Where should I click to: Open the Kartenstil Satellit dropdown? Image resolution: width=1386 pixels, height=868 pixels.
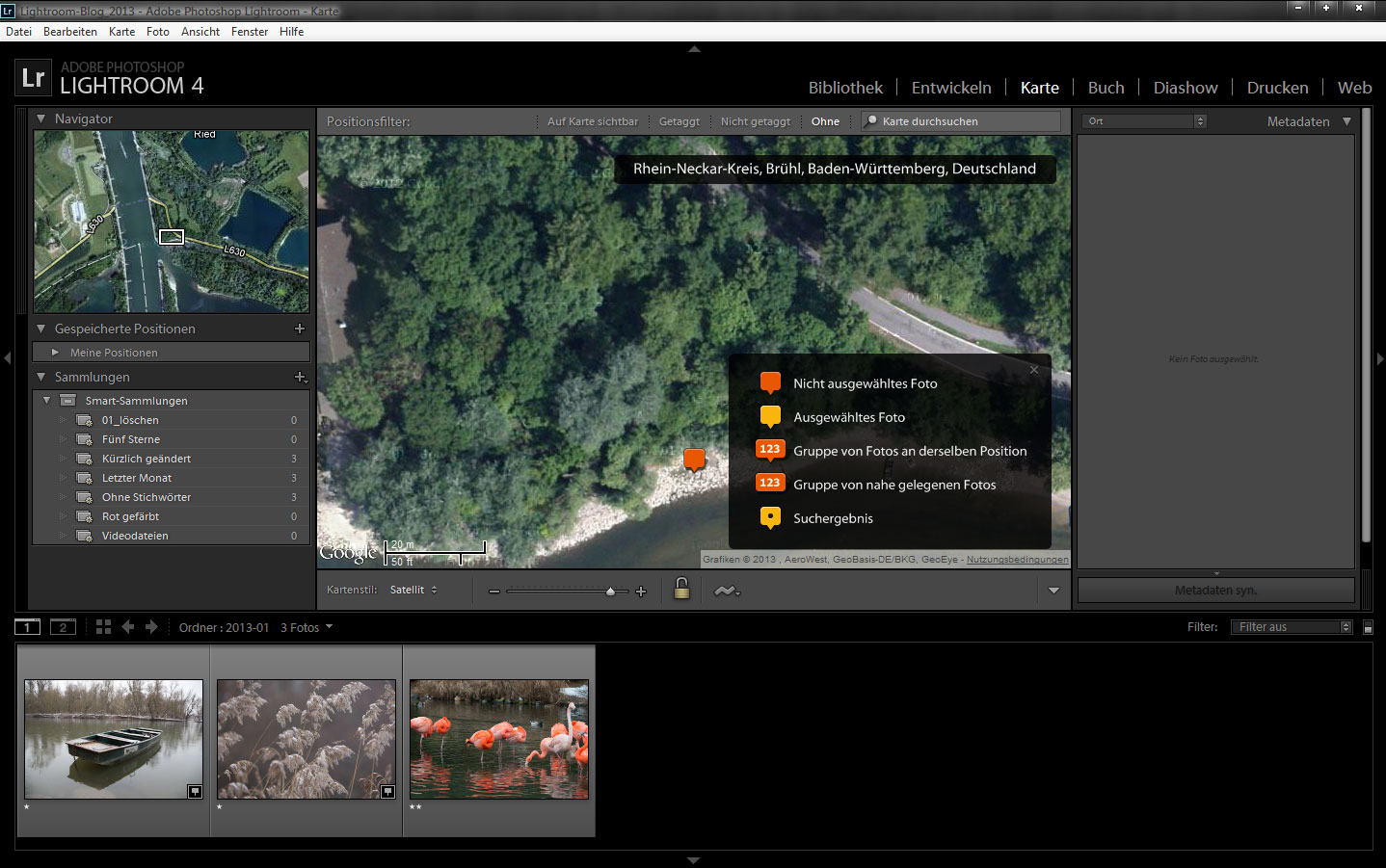[413, 590]
